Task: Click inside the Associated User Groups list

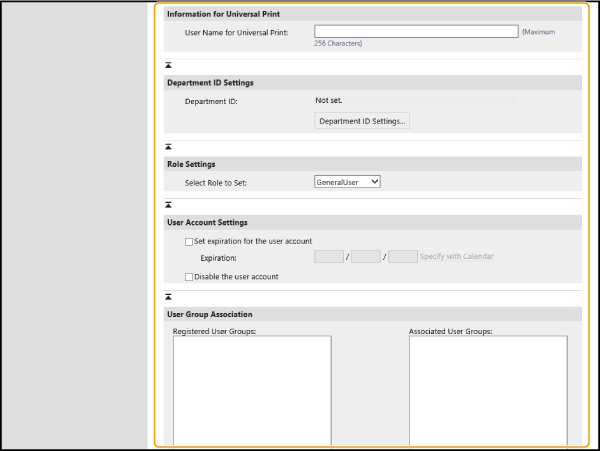Action: click(x=487, y=388)
